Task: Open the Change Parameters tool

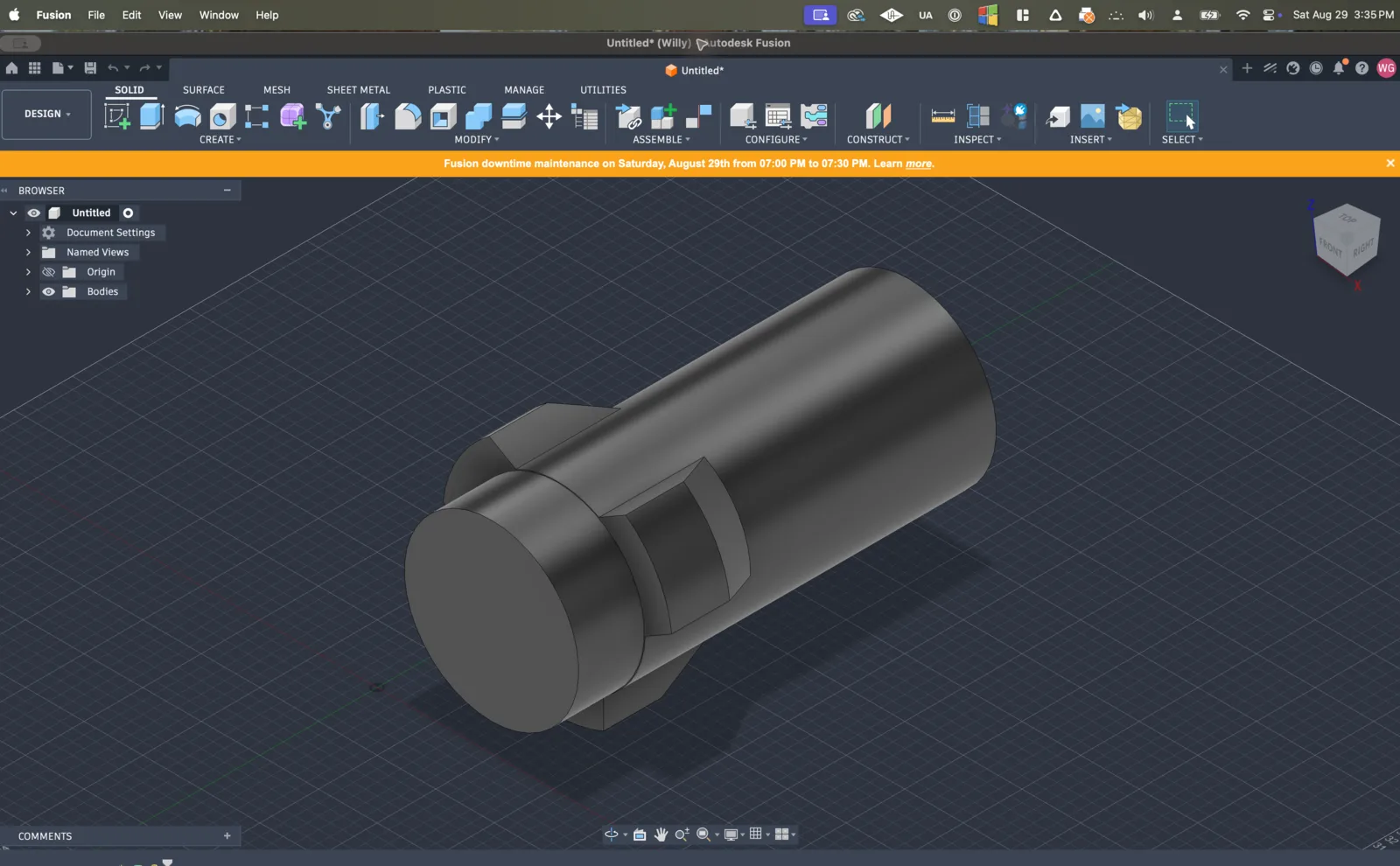Action: point(584,116)
